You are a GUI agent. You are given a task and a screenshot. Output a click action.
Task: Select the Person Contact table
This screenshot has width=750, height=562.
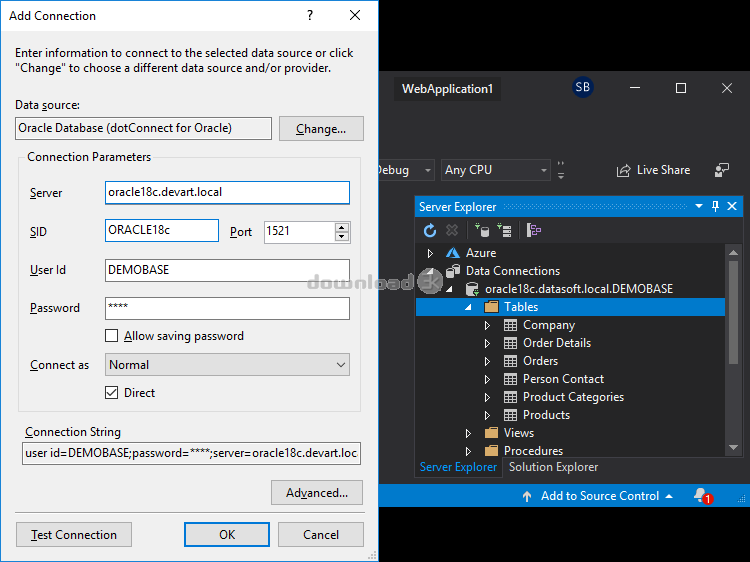(x=563, y=379)
